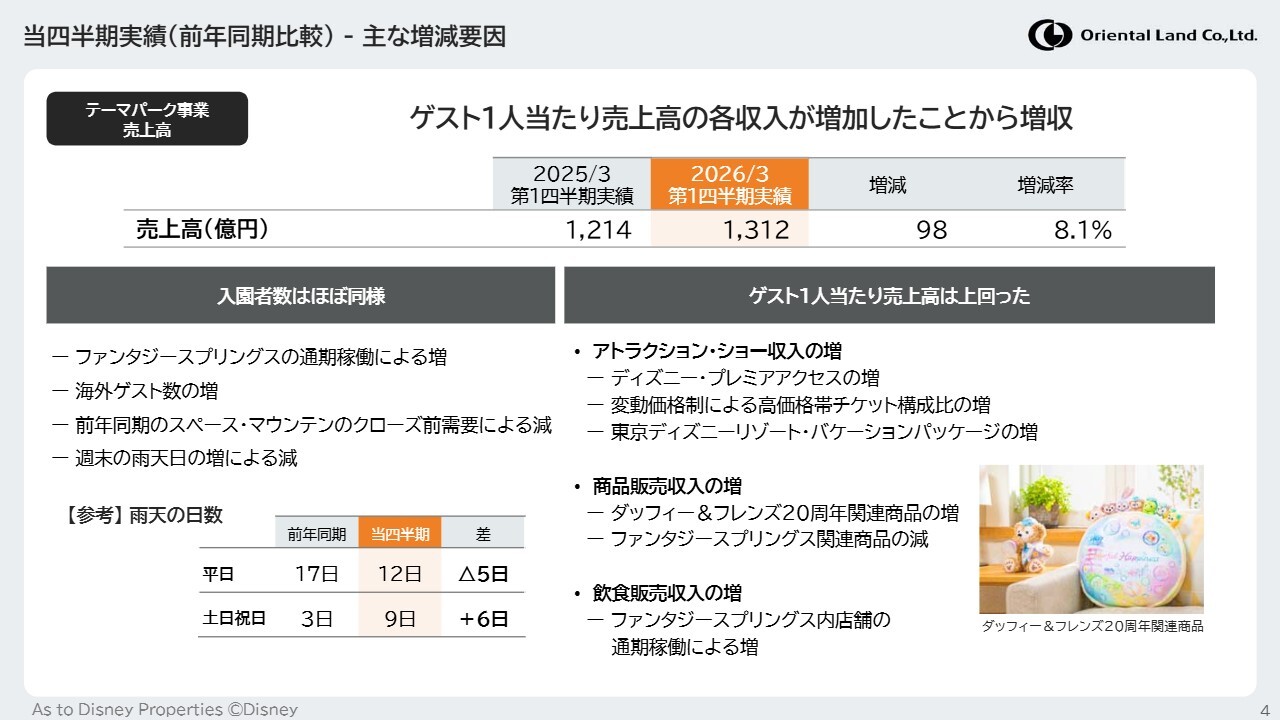The width and height of the screenshot is (1280, 720).
Task: Select the 増減 column header in sales table
Action: pyautogui.click(x=887, y=185)
